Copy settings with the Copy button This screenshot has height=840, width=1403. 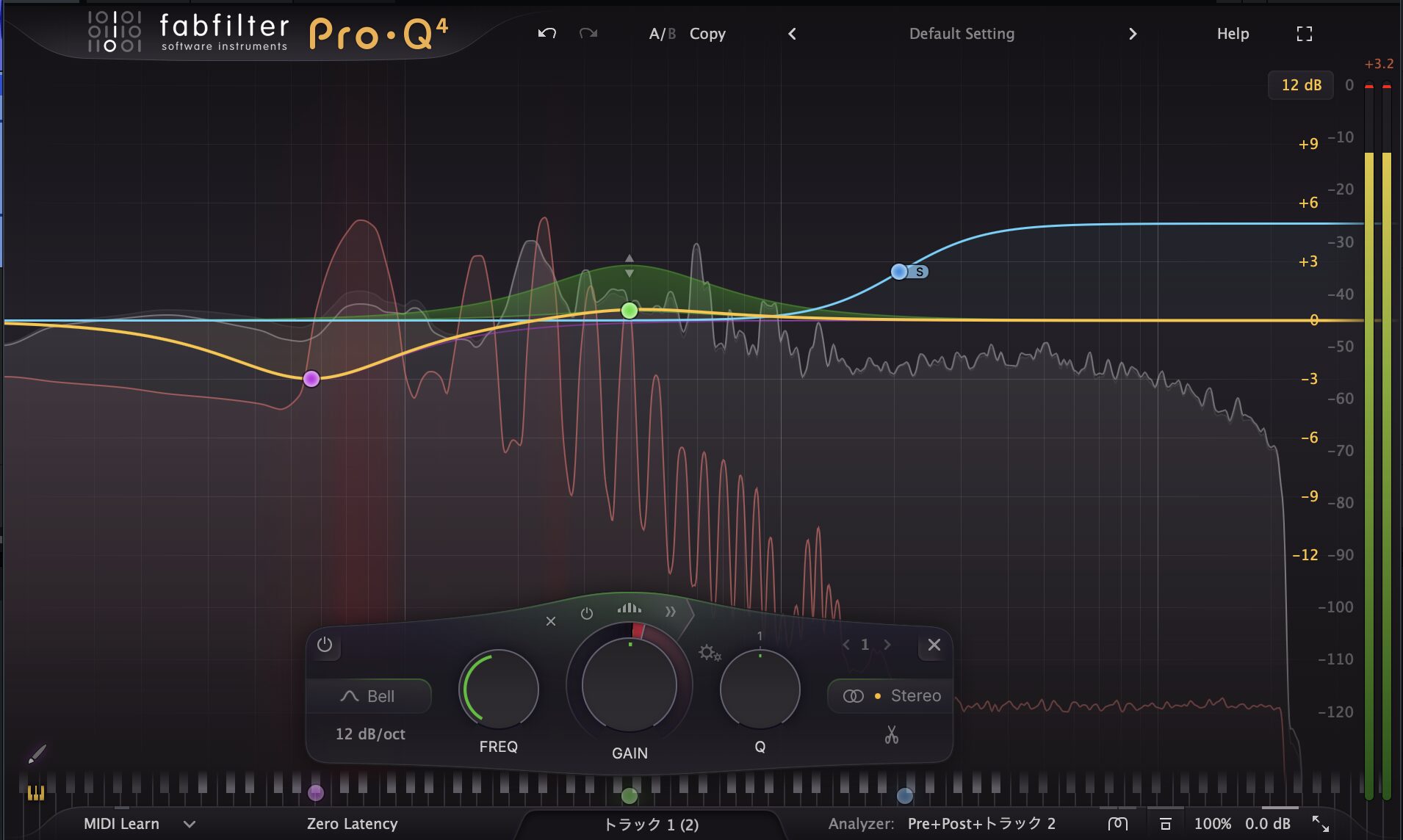pyautogui.click(x=707, y=34)
